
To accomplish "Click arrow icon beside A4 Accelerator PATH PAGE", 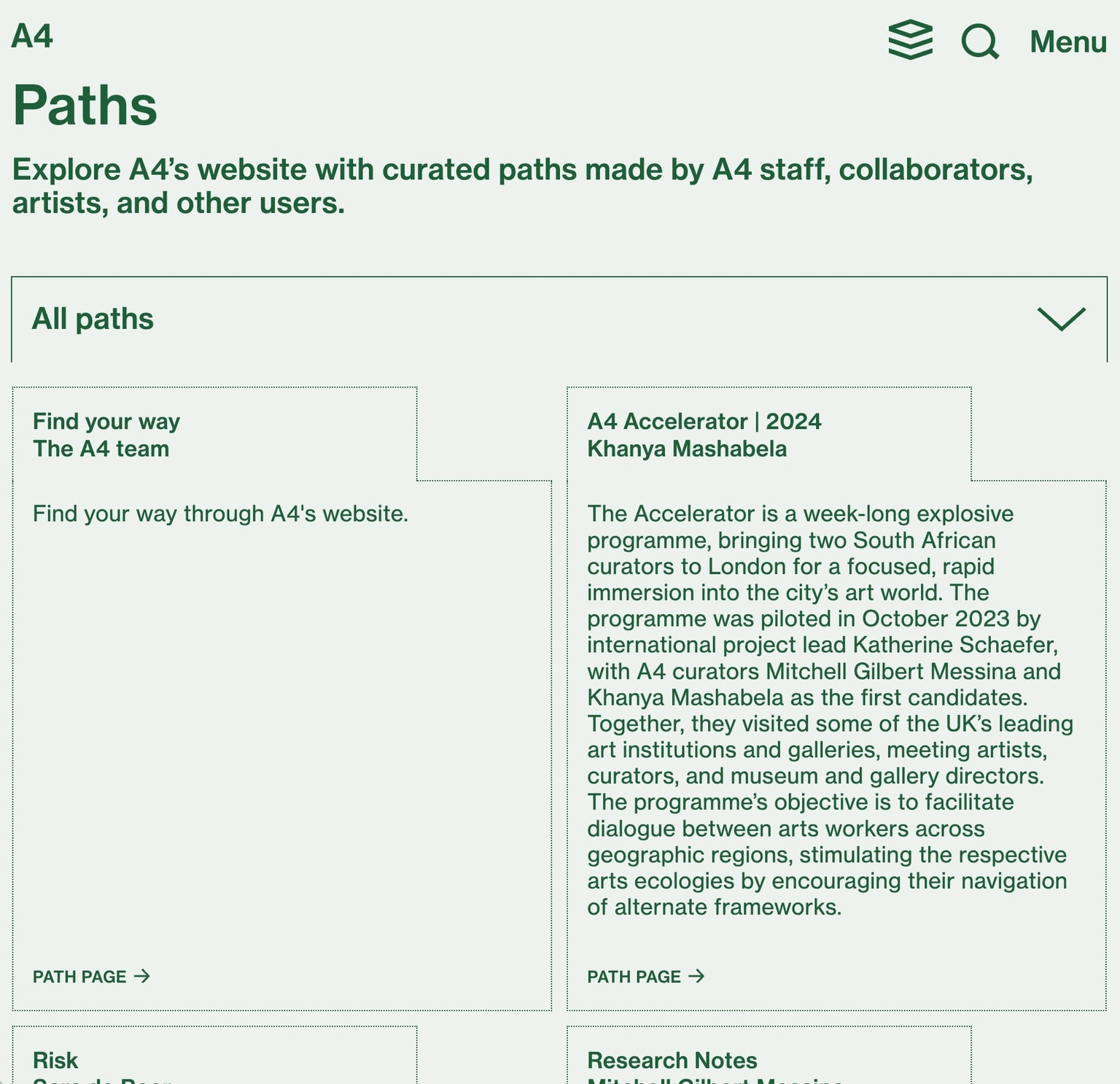I will tap(696, 976).
